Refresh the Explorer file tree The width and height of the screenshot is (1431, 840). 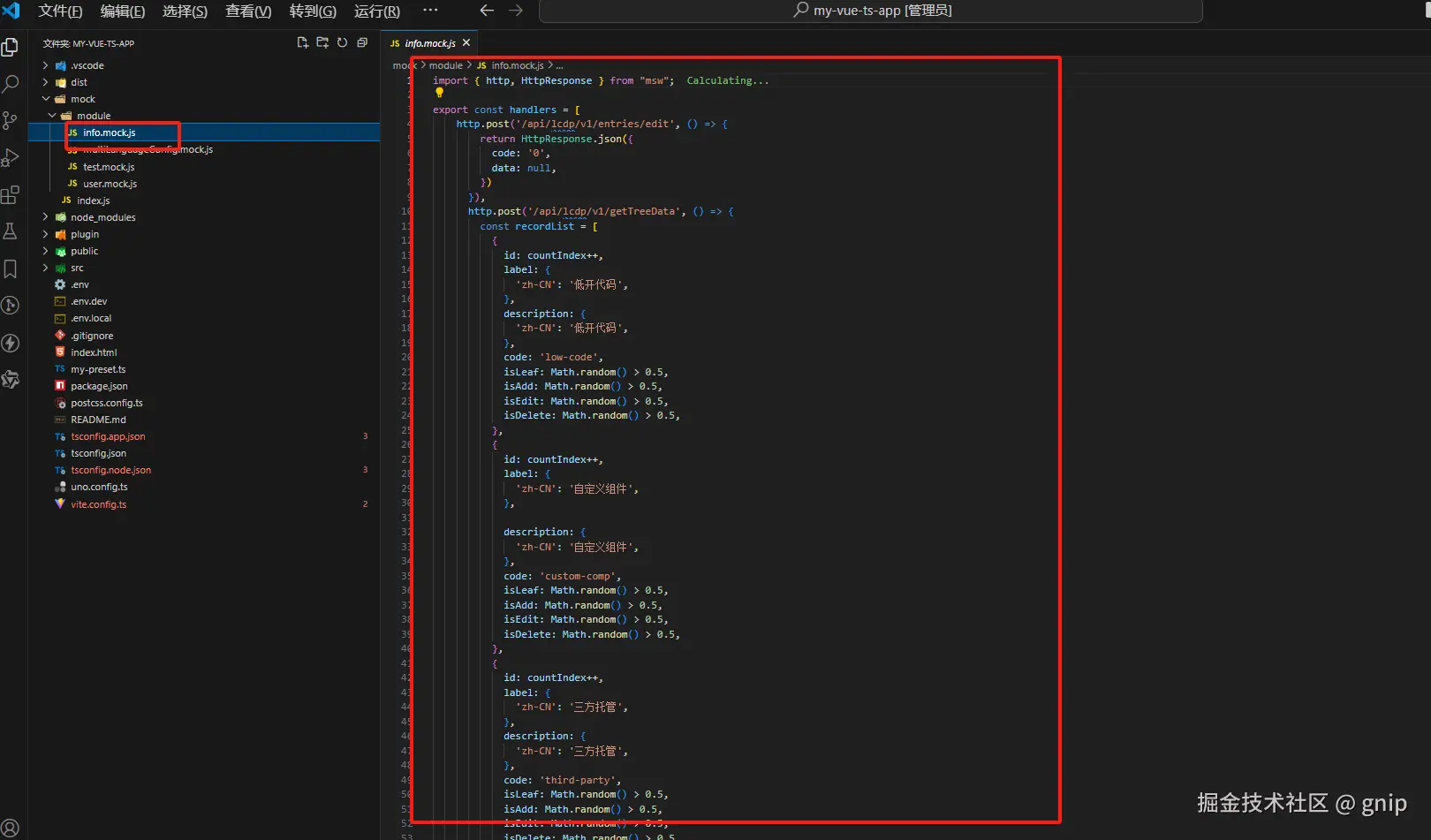pyautogui.click(x=342, y=42)
